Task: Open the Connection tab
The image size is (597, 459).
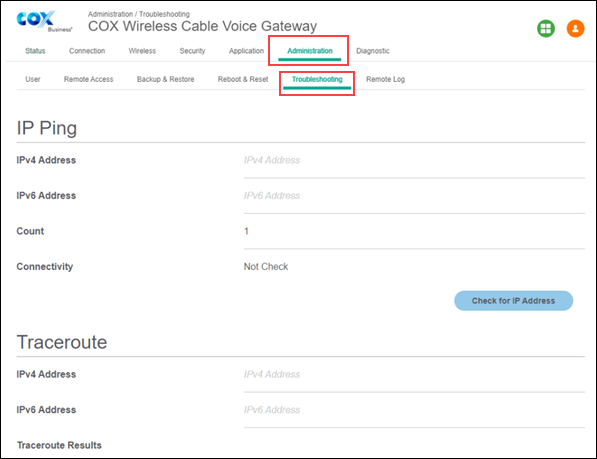Action: 87,51
